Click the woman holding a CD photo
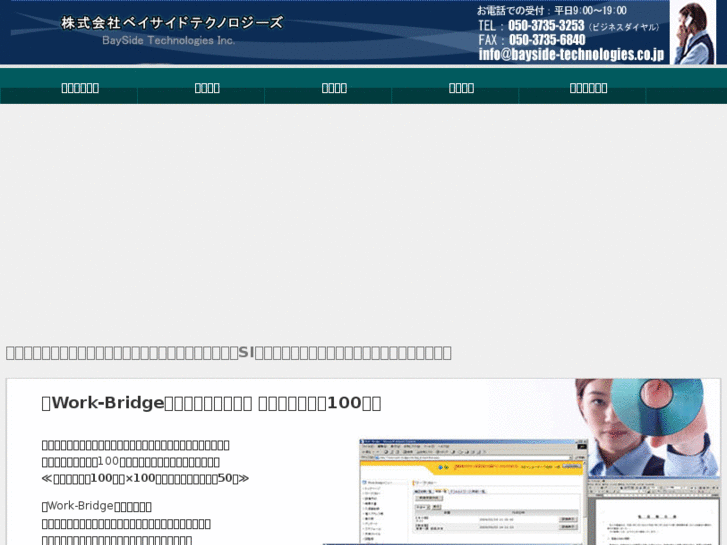This screenshot has height=545, width=727. pyautogui.click(x=648, y=427)
